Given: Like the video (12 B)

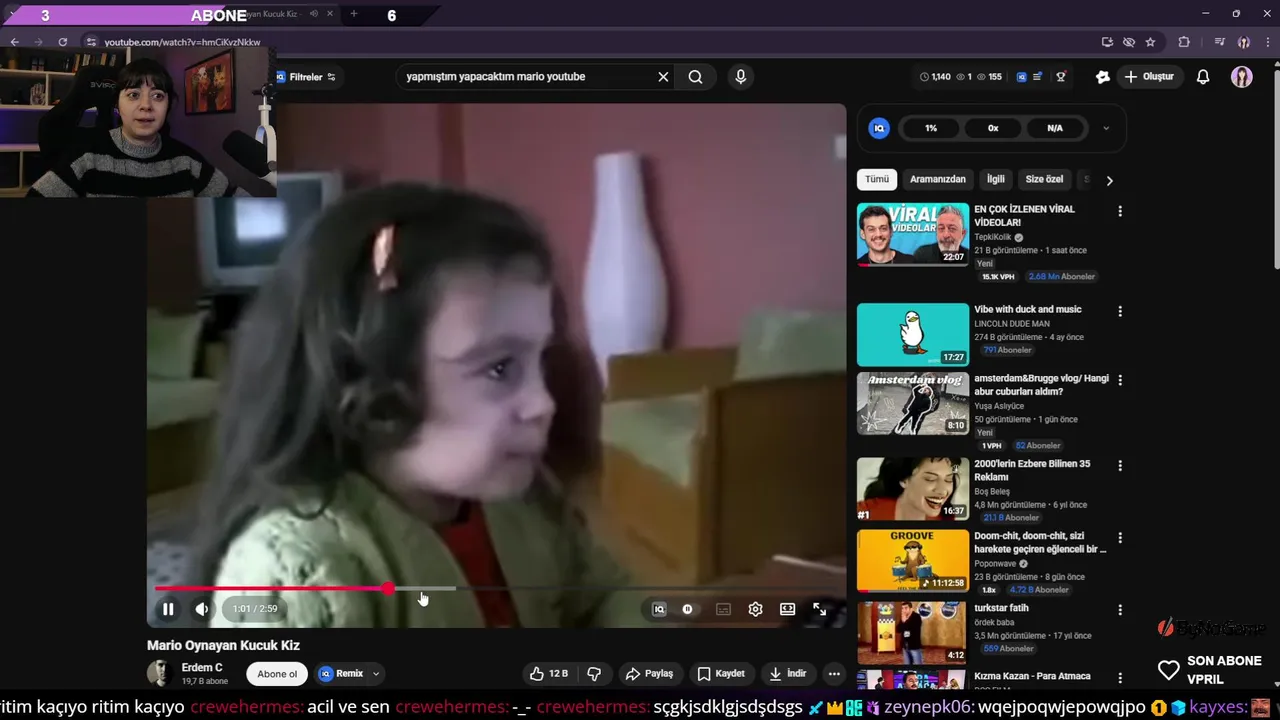Looking at the screenshot, I should 548,674.
